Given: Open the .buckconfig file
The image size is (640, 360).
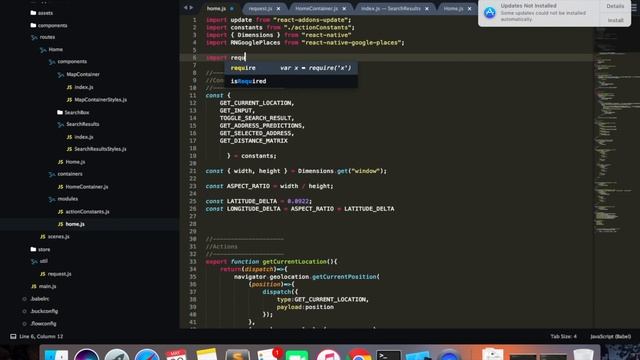Looking at the screenshot, I should tap(40, 311).
